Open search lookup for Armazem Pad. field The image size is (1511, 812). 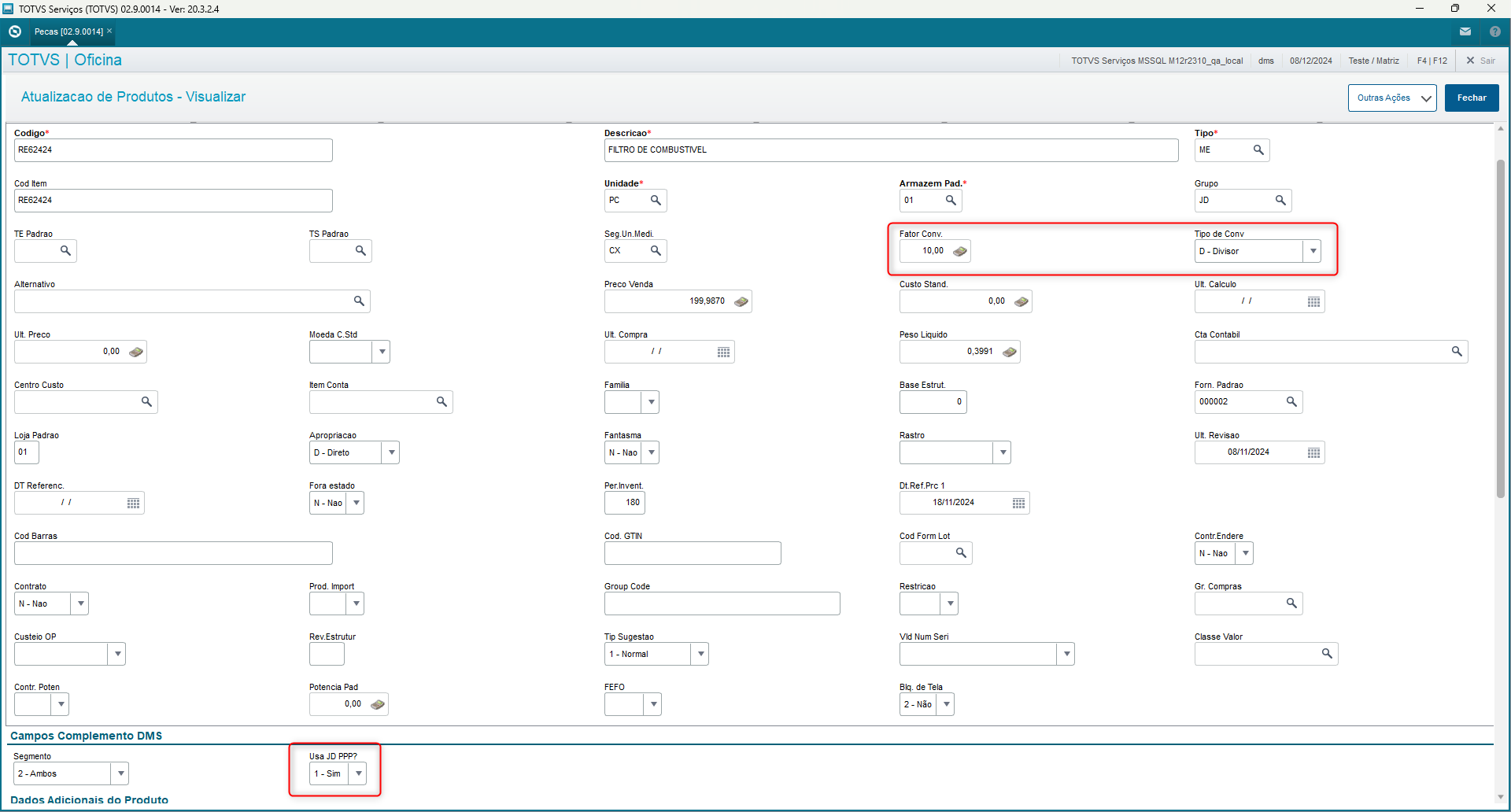click(951, 201)
